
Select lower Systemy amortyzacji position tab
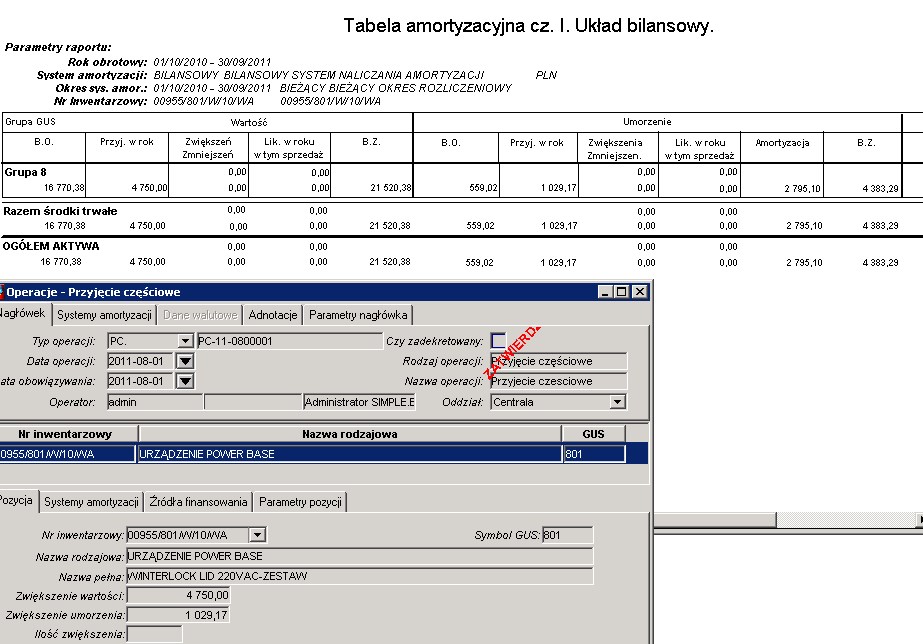pos(91,502)
